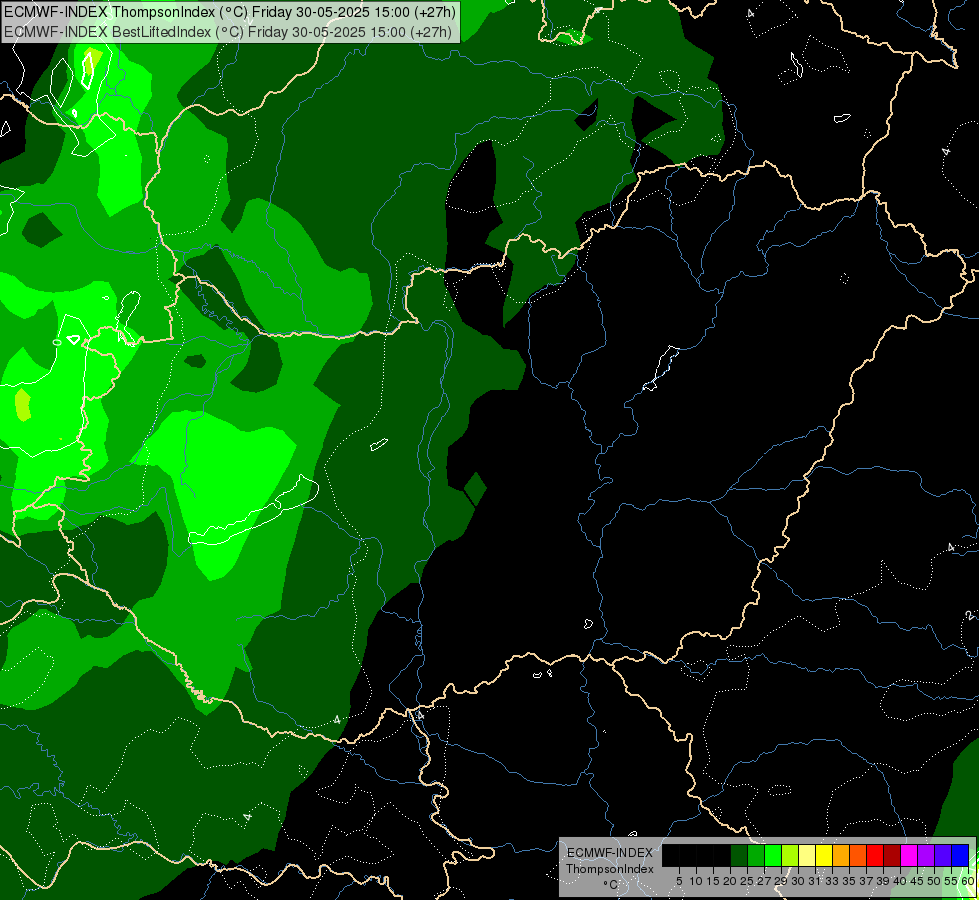
Task: Click the legend unit '°C'
Action: 611,885
